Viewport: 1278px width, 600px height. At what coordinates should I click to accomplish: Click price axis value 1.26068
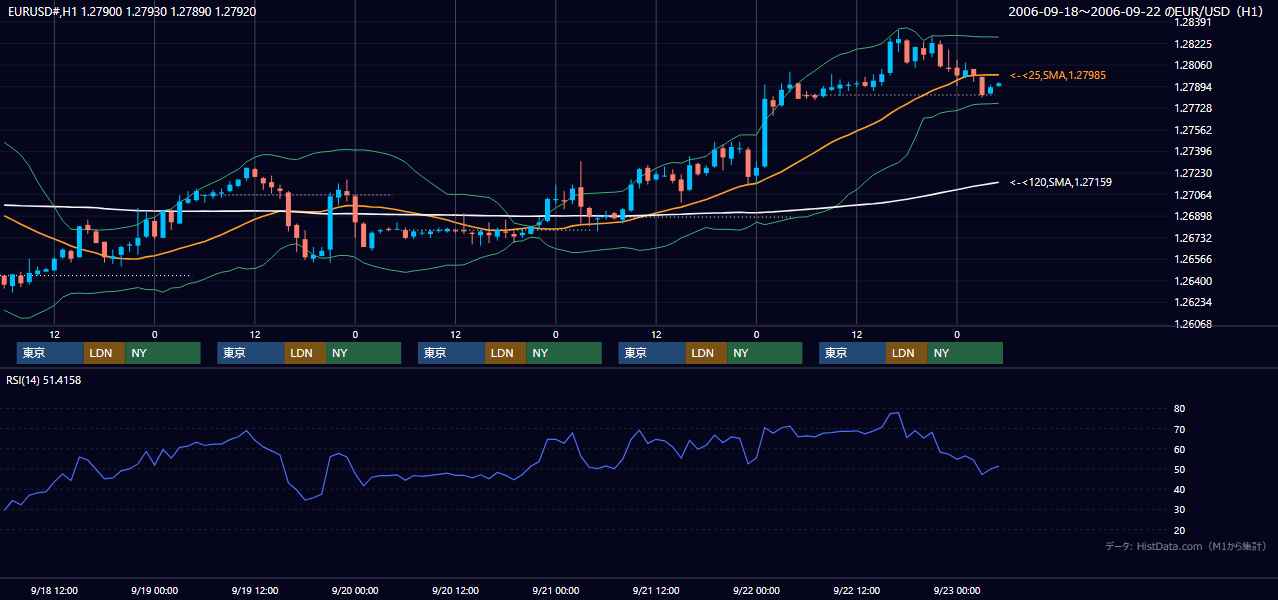tap(1193, 324)
